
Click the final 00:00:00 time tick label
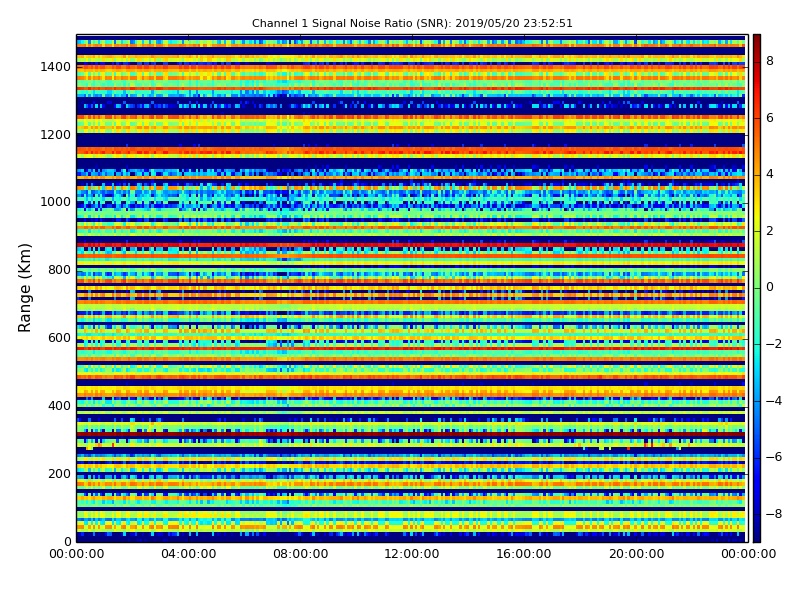pyautogui.click(x=748, y=554)
